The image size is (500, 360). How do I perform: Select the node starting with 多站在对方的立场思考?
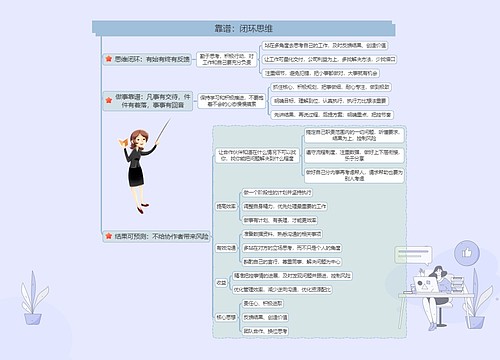pos(292,248)
